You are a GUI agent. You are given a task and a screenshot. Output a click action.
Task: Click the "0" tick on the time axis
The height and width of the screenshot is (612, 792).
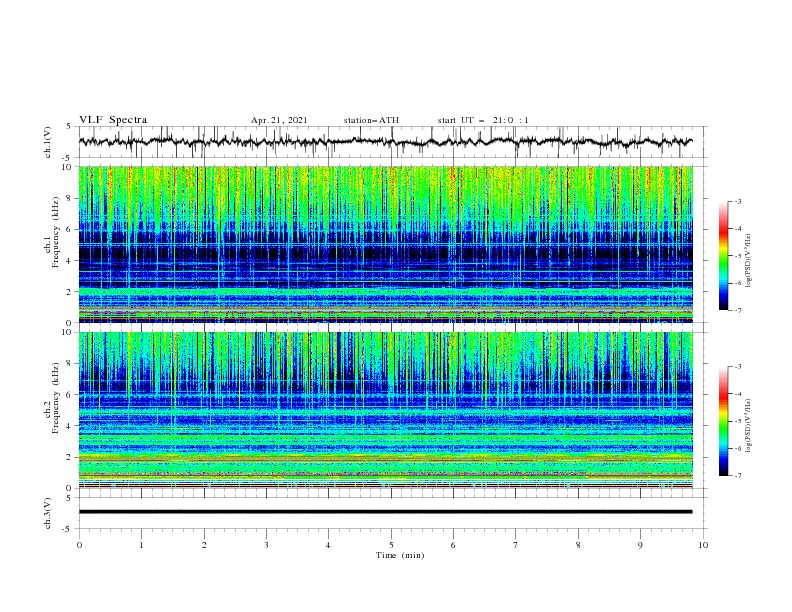(79, 545)
